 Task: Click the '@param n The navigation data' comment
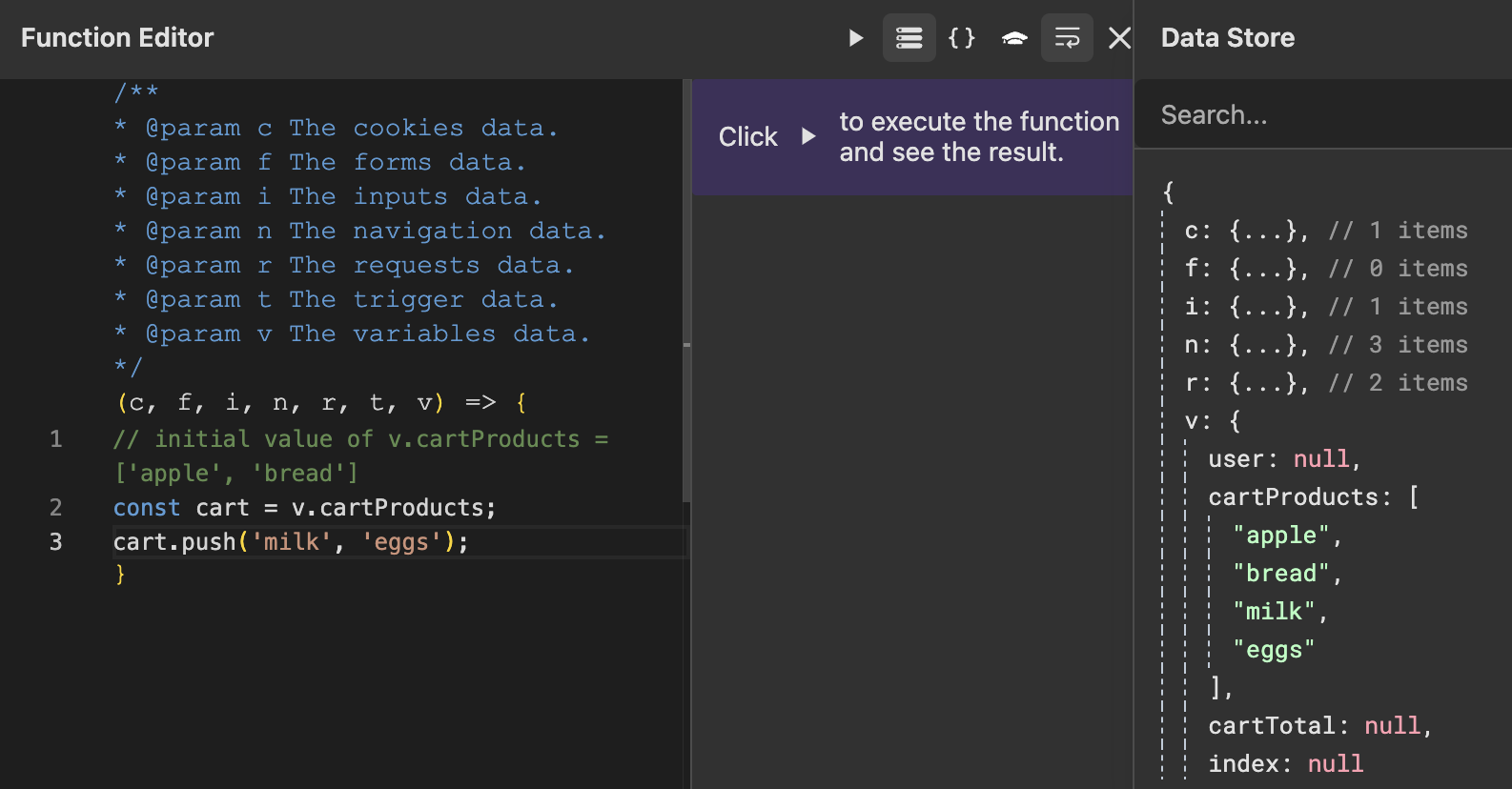coord(360,231)
